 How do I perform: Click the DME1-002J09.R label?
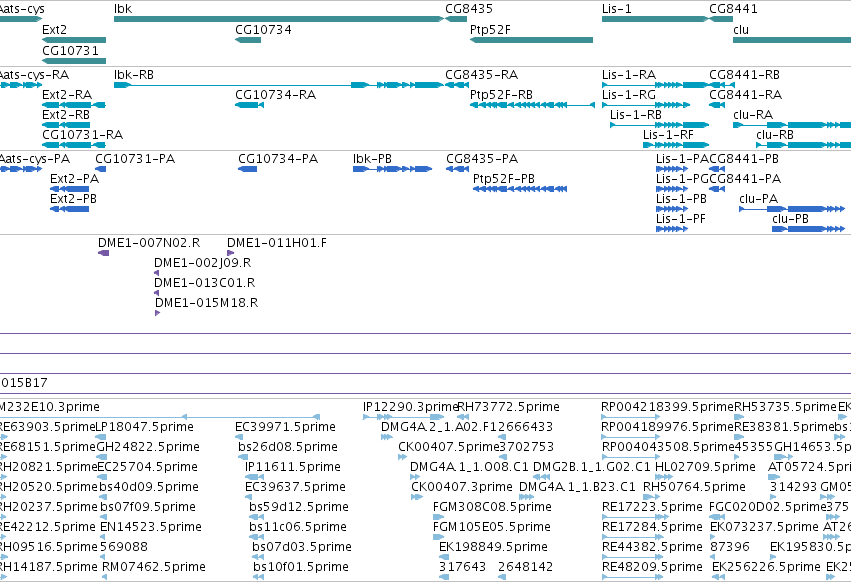[202, 263]
